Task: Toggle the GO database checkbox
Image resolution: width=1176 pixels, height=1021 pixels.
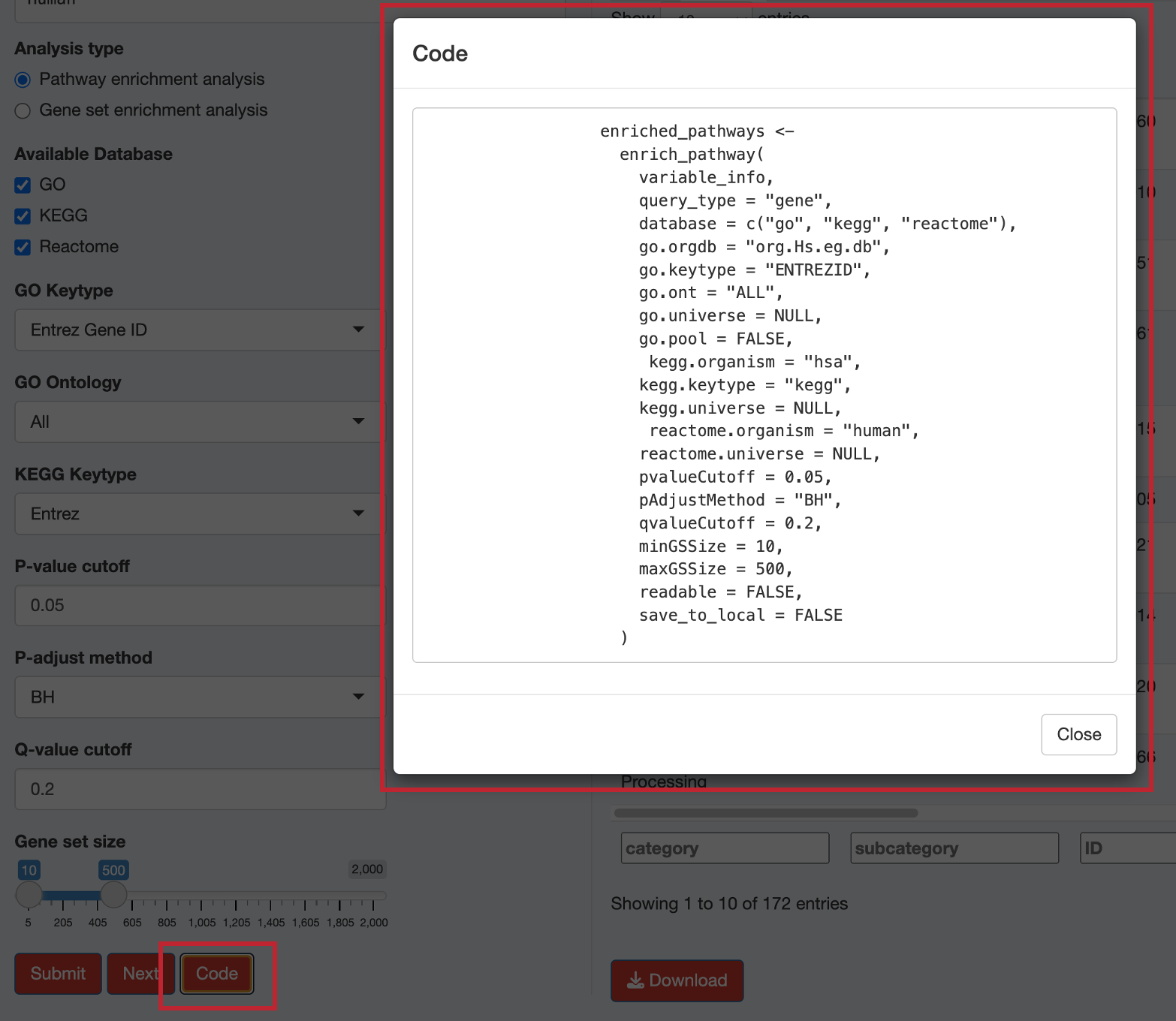Action: (23, 185)
